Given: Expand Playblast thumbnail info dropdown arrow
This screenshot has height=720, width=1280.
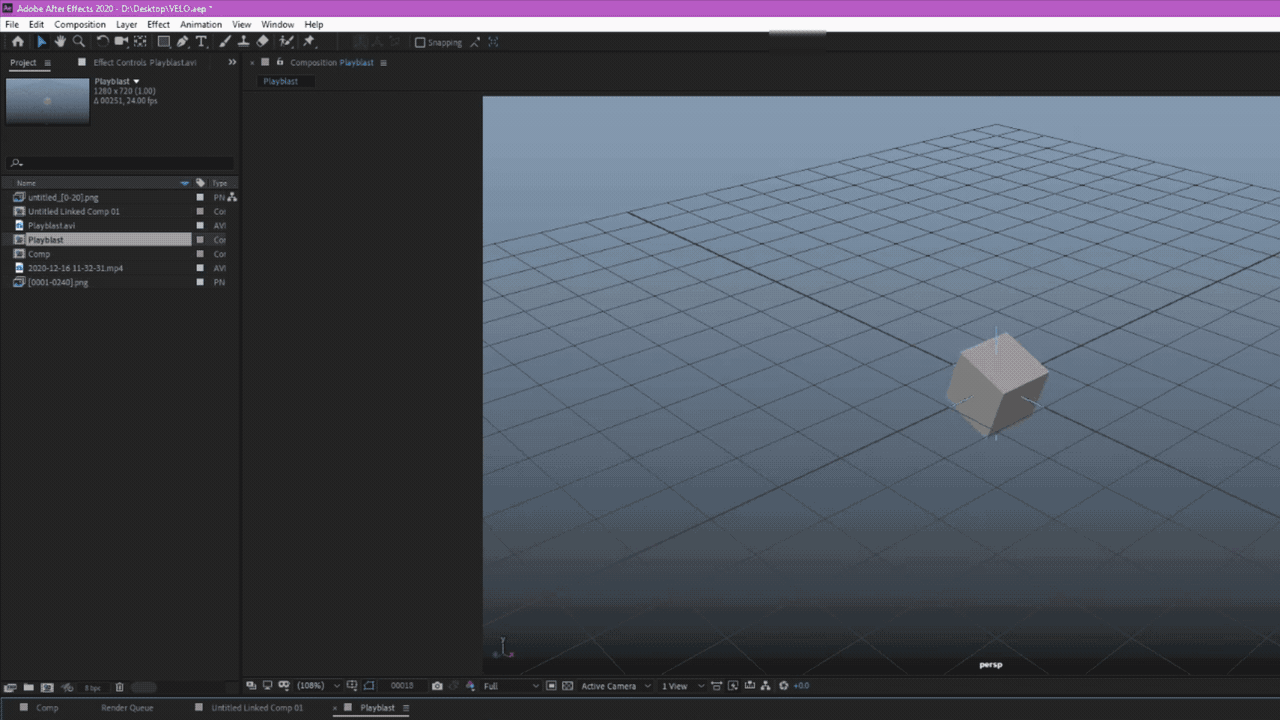Looking at the screenshot, I should pos(136,81).
